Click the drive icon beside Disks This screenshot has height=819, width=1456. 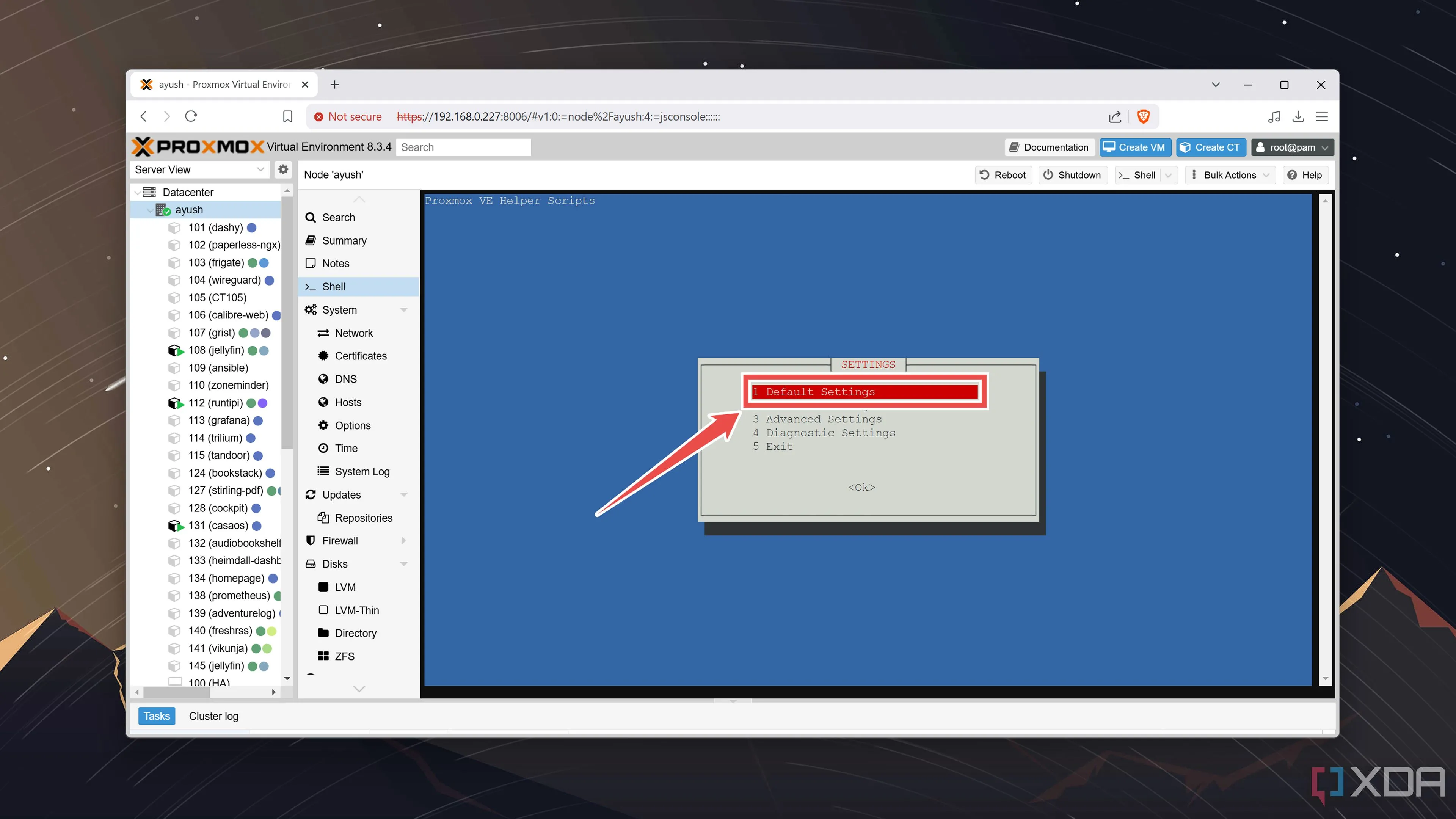click(x=310, y=564)
